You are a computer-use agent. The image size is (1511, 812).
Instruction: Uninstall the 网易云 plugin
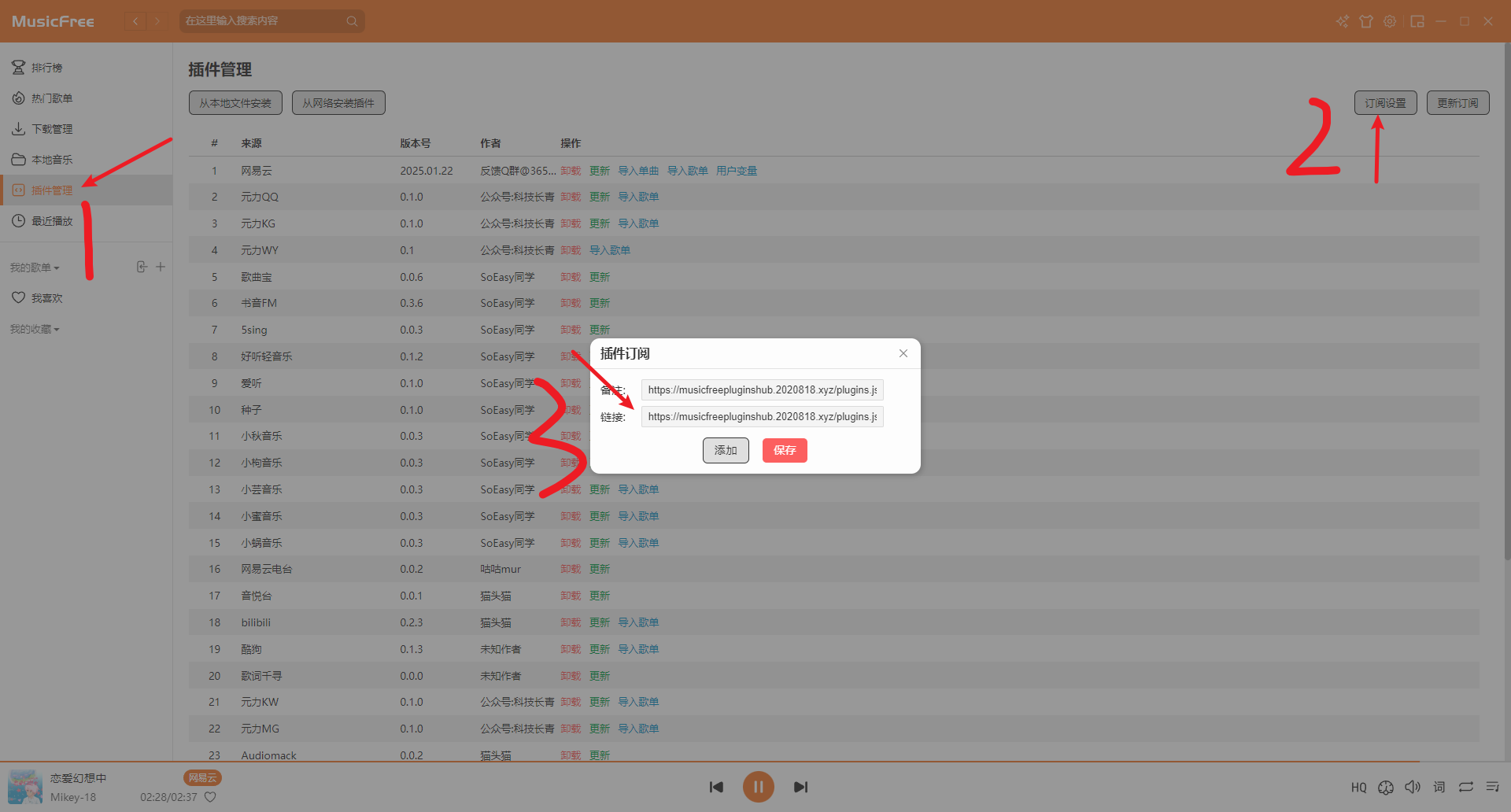pos(571,171)
